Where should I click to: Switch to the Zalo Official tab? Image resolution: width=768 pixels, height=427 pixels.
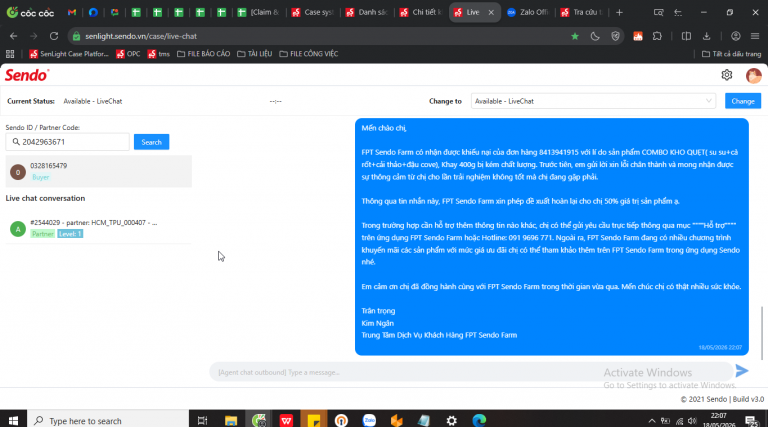[x=528, y=12]
